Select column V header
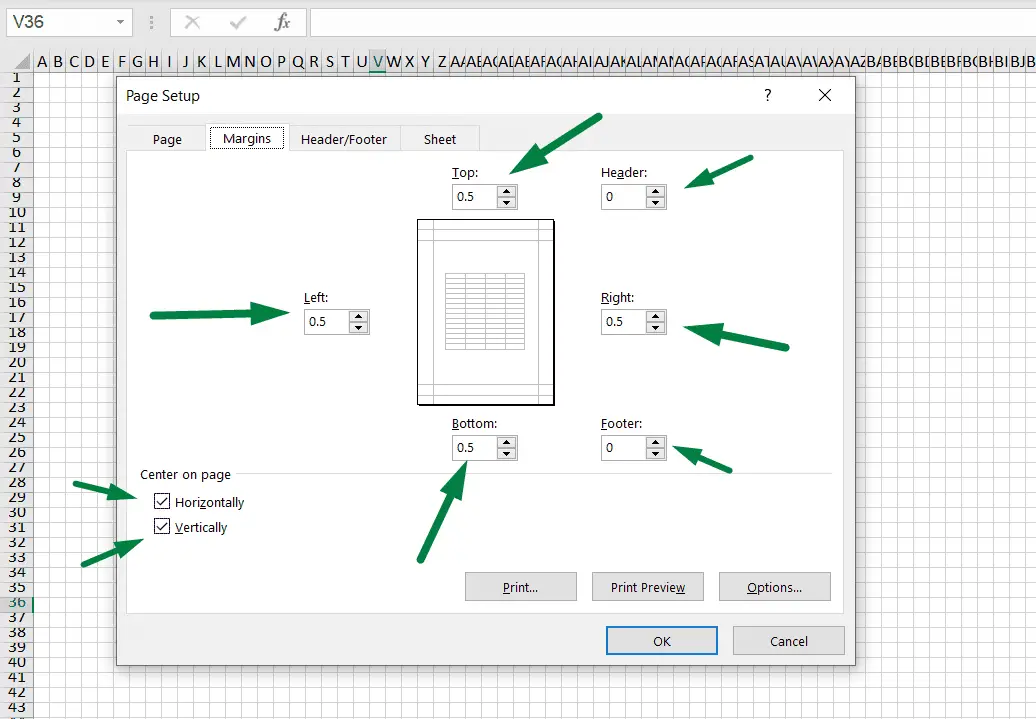Image resolution: width=1036 pixels, height=719 pixels. coord(377,62)
